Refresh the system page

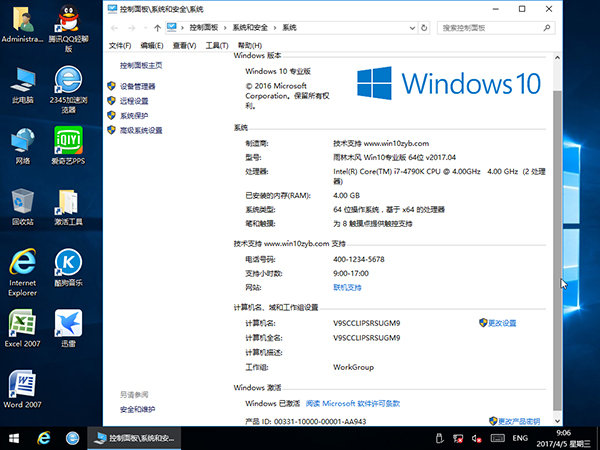423,26
